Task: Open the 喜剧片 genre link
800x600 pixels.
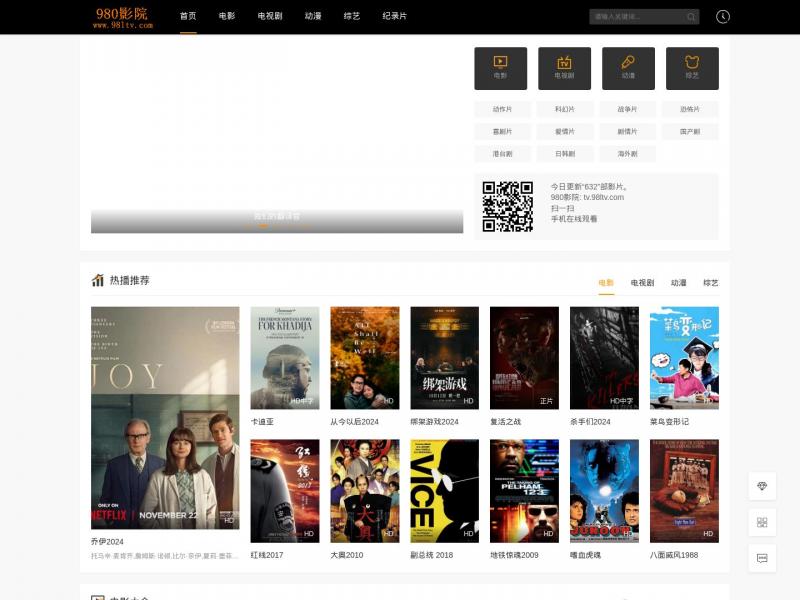Action: click(503, 132)
